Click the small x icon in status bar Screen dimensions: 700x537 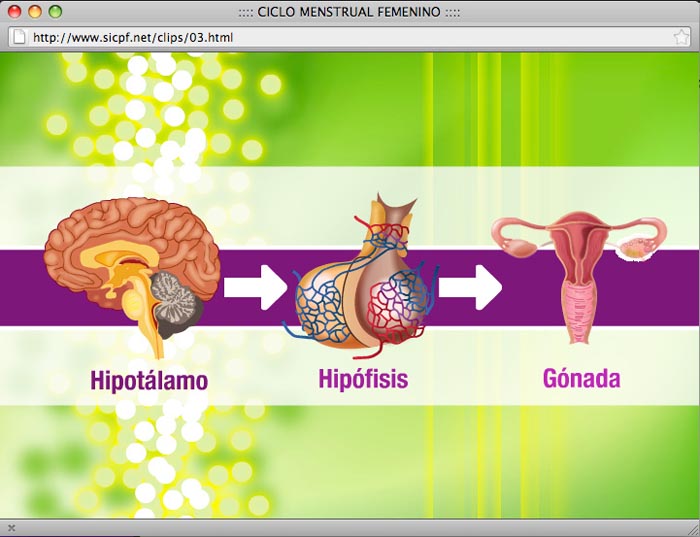pos(12,529)
